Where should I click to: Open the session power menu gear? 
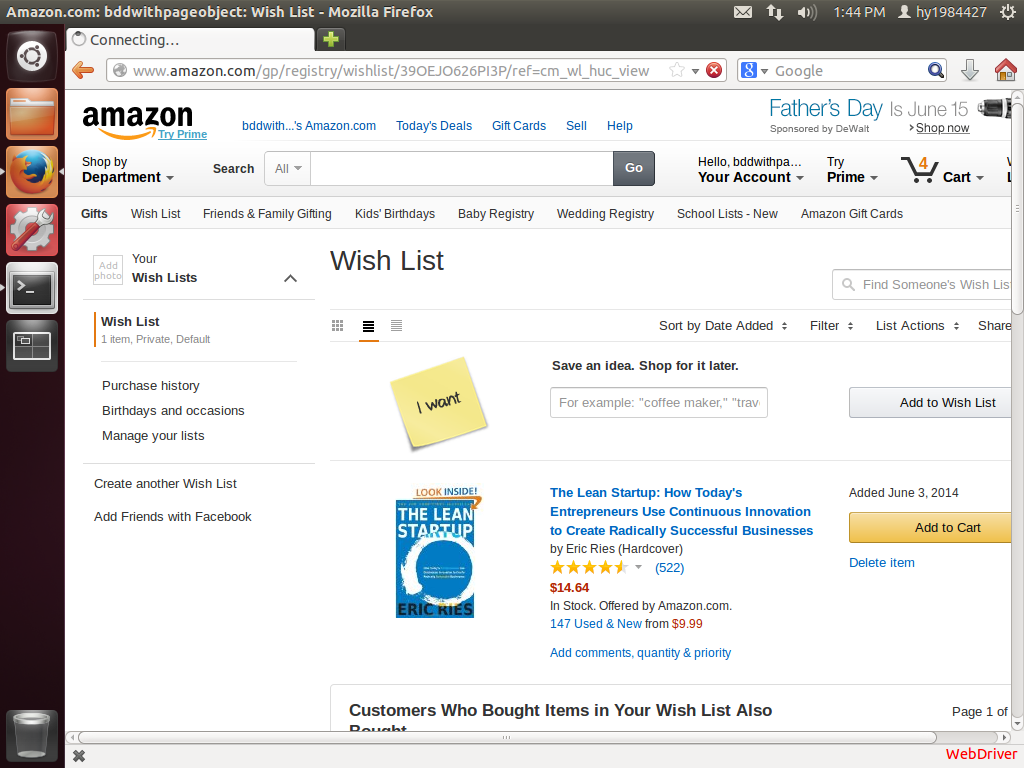(x=1008, y=12)
